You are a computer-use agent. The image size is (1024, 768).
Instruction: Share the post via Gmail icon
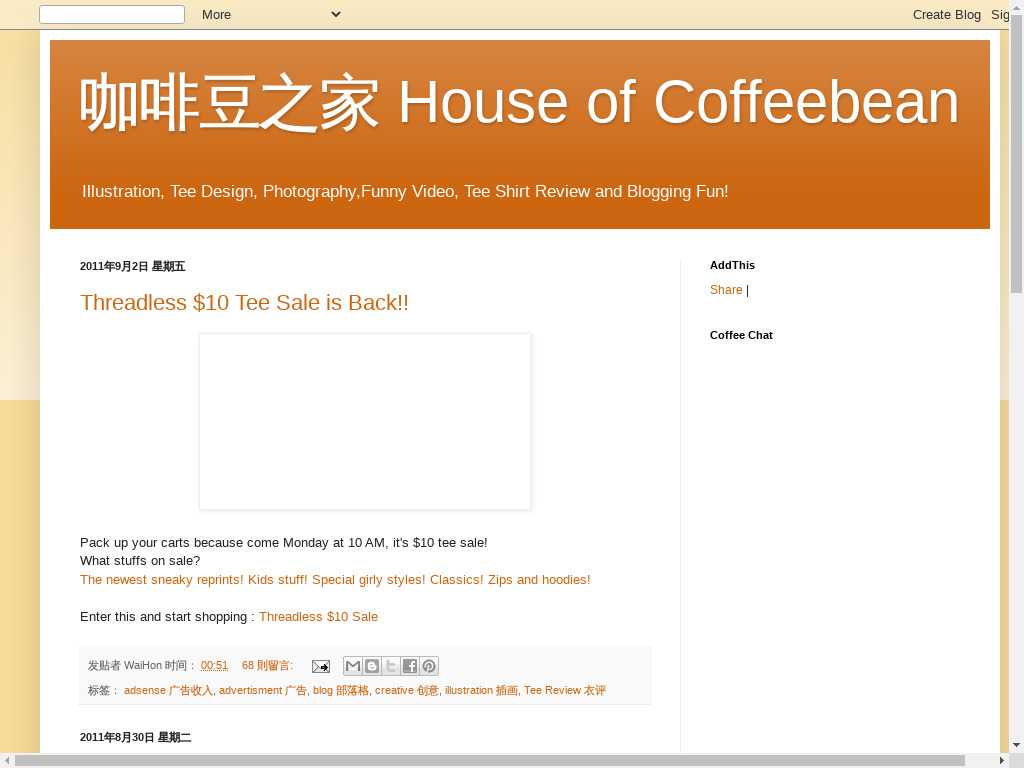[x=353, y=666]
